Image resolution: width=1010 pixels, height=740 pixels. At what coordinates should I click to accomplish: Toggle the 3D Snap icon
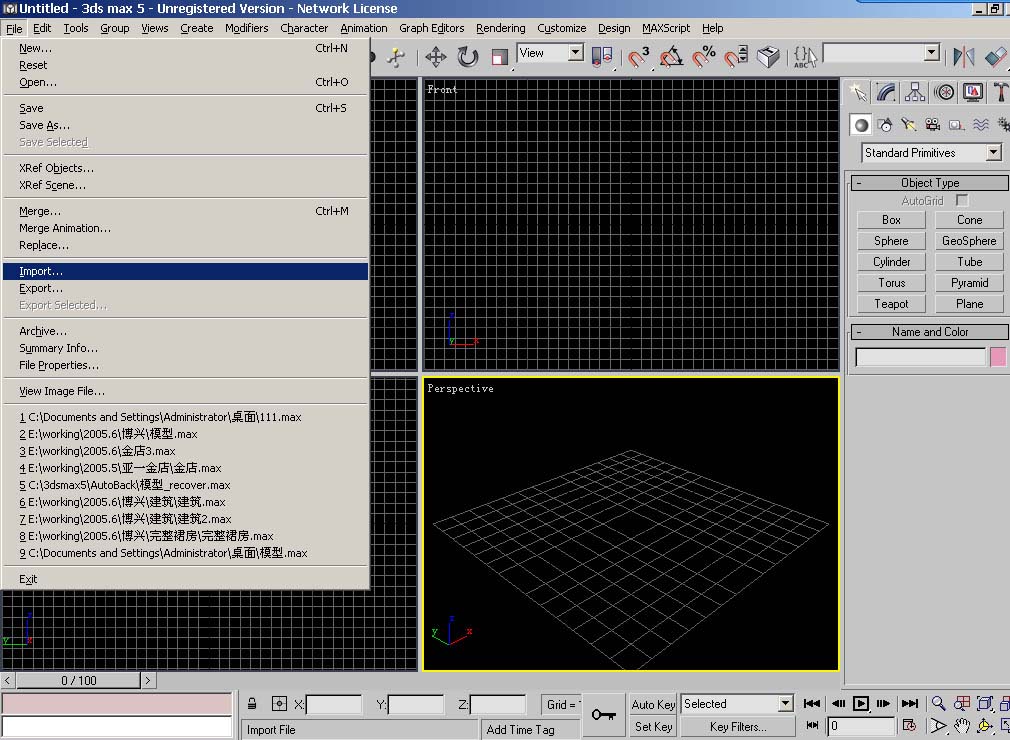(x=638, y=57)
